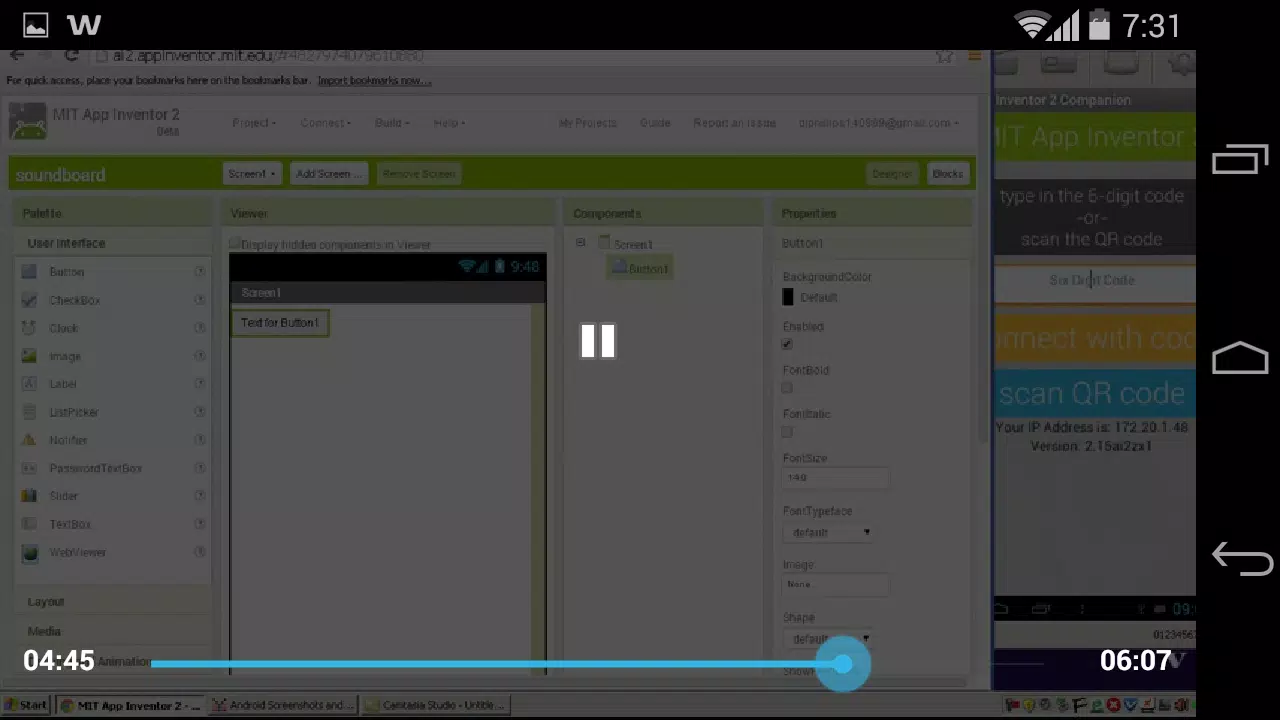Select the Button palette component icon
Viewport: 1280px width, 720px height.
(30, 272)
